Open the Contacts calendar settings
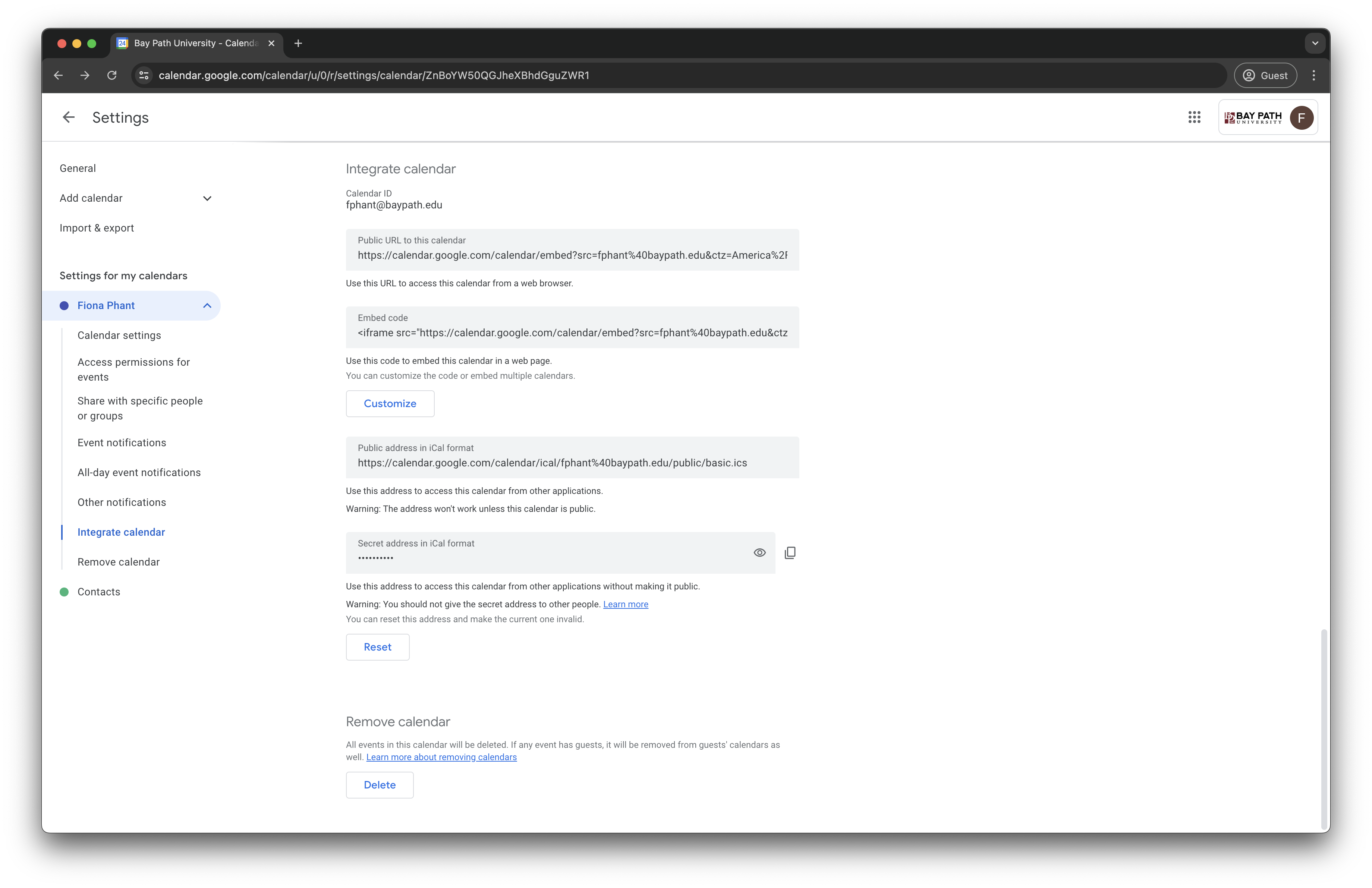Image resolution: width=1372 pixels, height=888 pixels. pos(98,592)
